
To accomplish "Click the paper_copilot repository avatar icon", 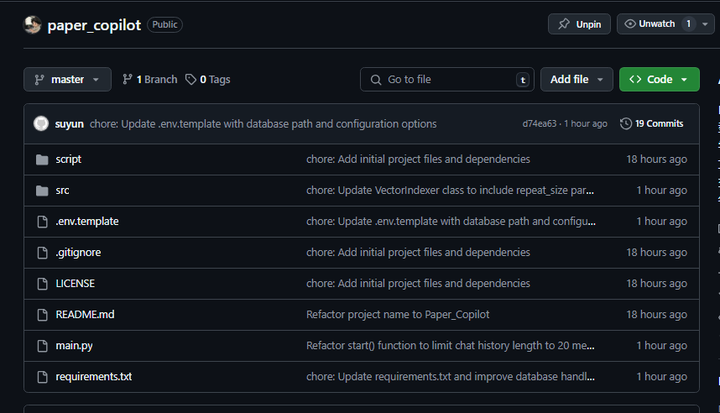I will point(32,25).
